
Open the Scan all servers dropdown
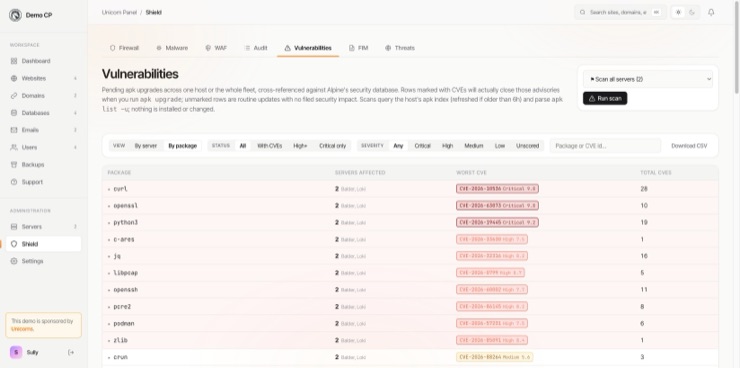pos(648,79)
